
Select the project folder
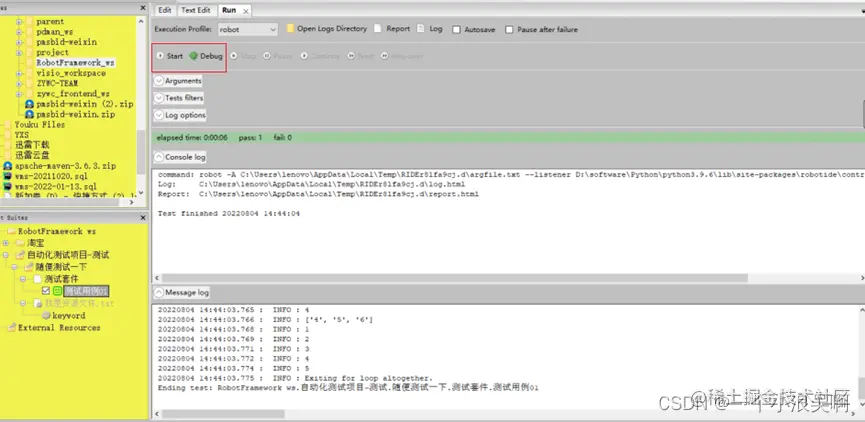pyautogui.click(x=52, y=52)
